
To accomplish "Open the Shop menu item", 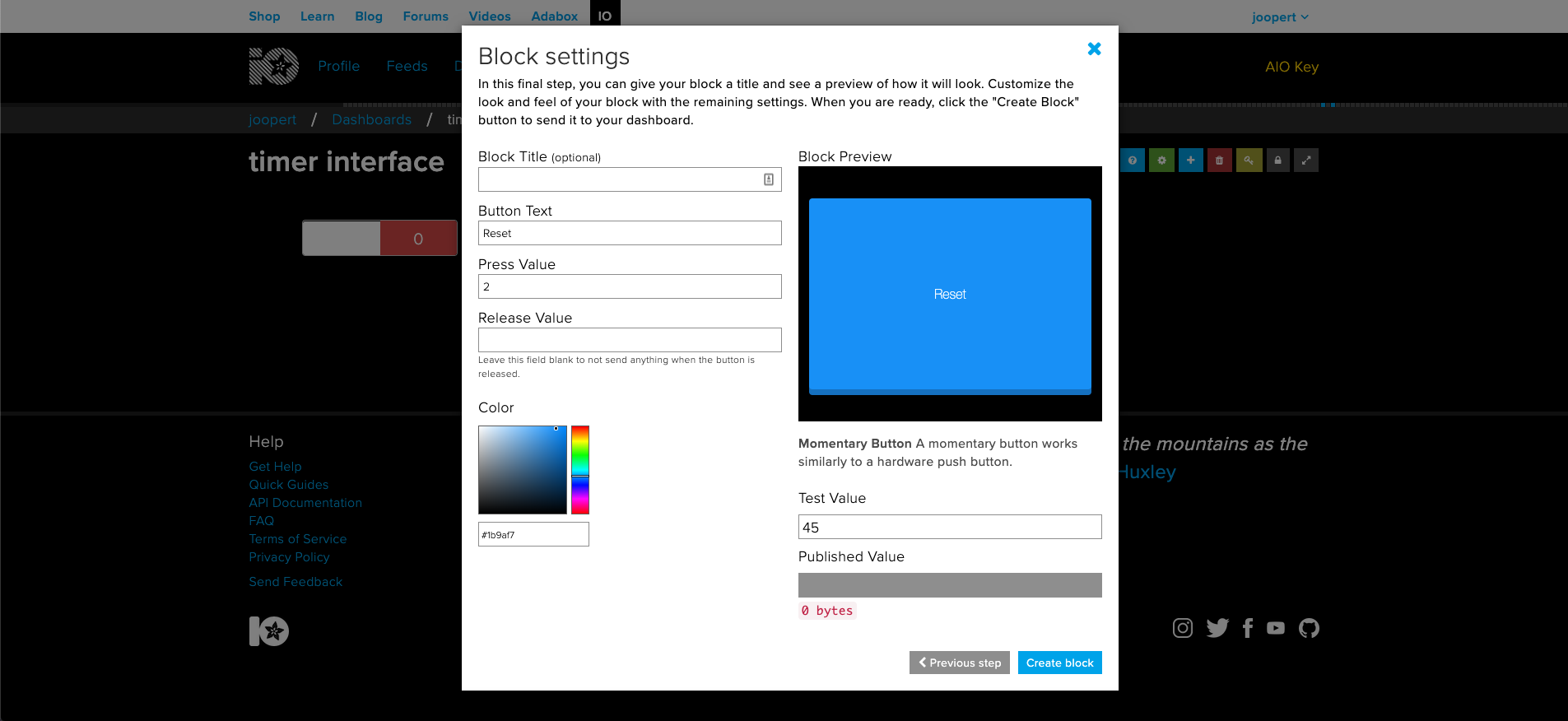I will pos(264,16).
